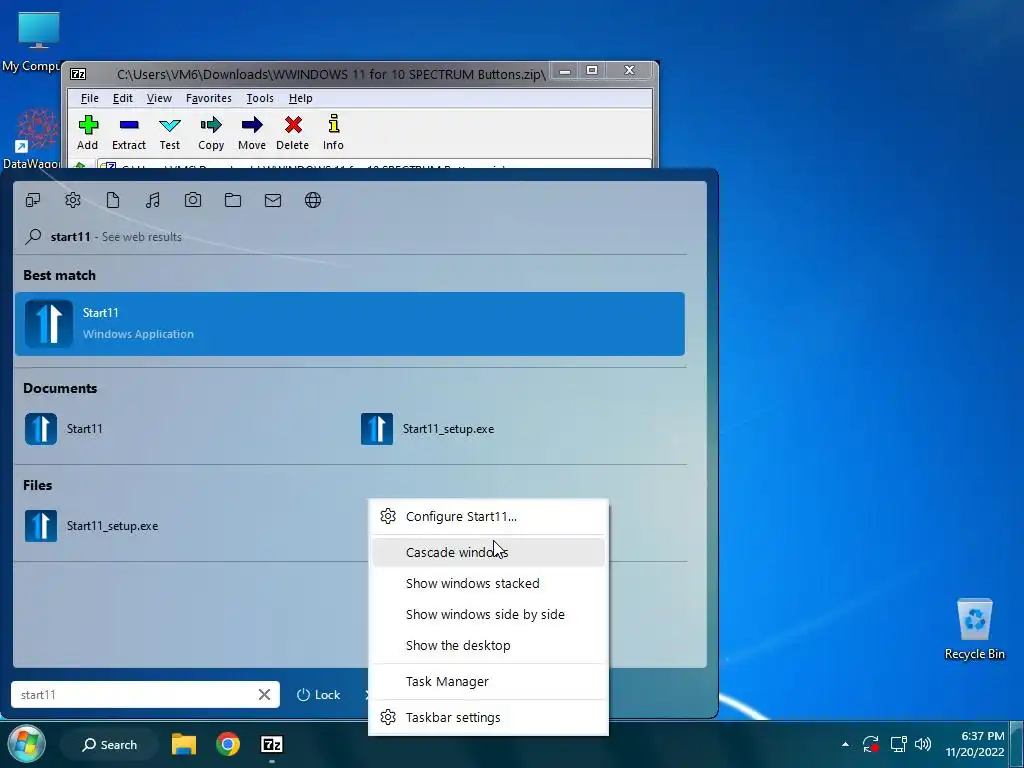Image resolution: width=1024 pixels, height=768 pixels.
Task: Open the Edit menu in 7-Zip
Action: (x=123, y=98)
